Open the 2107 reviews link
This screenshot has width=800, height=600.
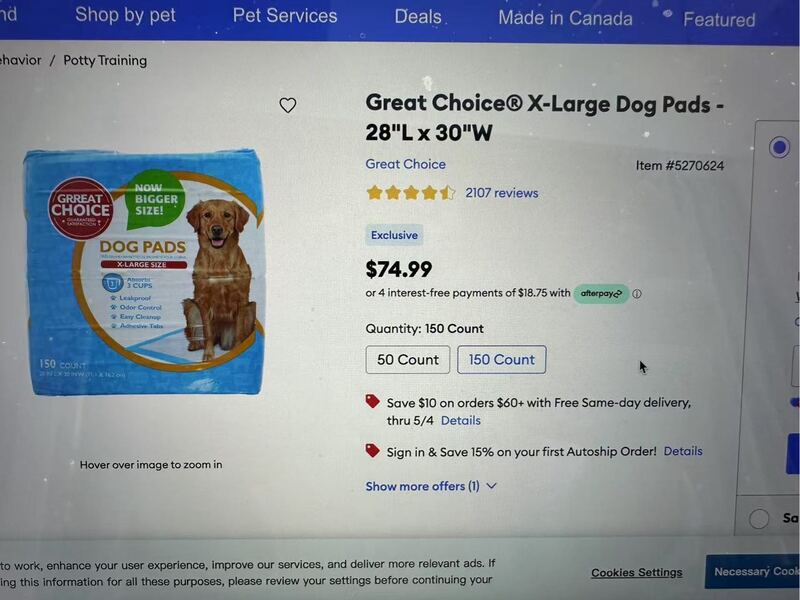pos(502,193)
